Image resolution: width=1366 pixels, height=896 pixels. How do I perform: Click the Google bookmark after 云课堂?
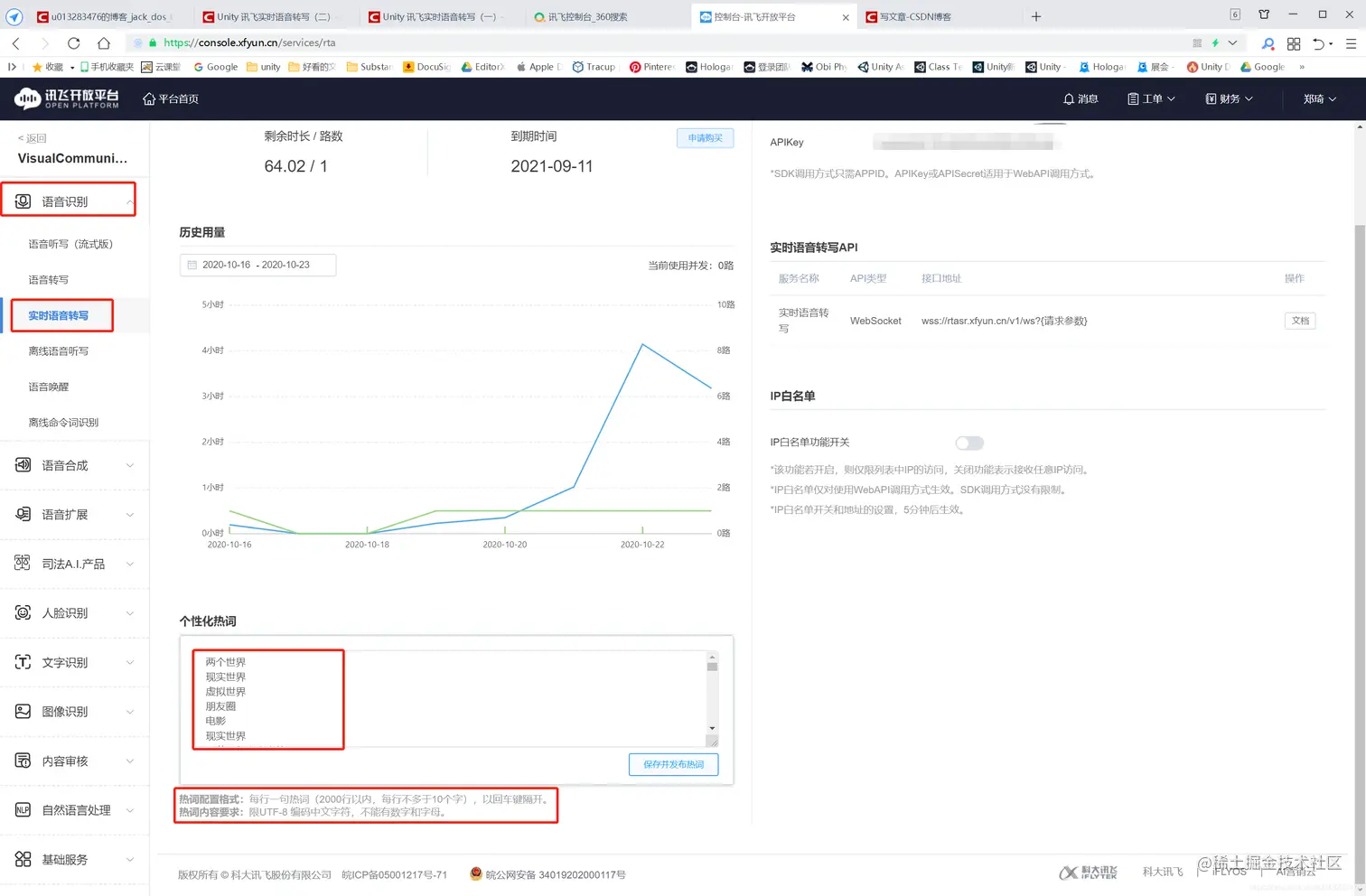click(216, 67)
